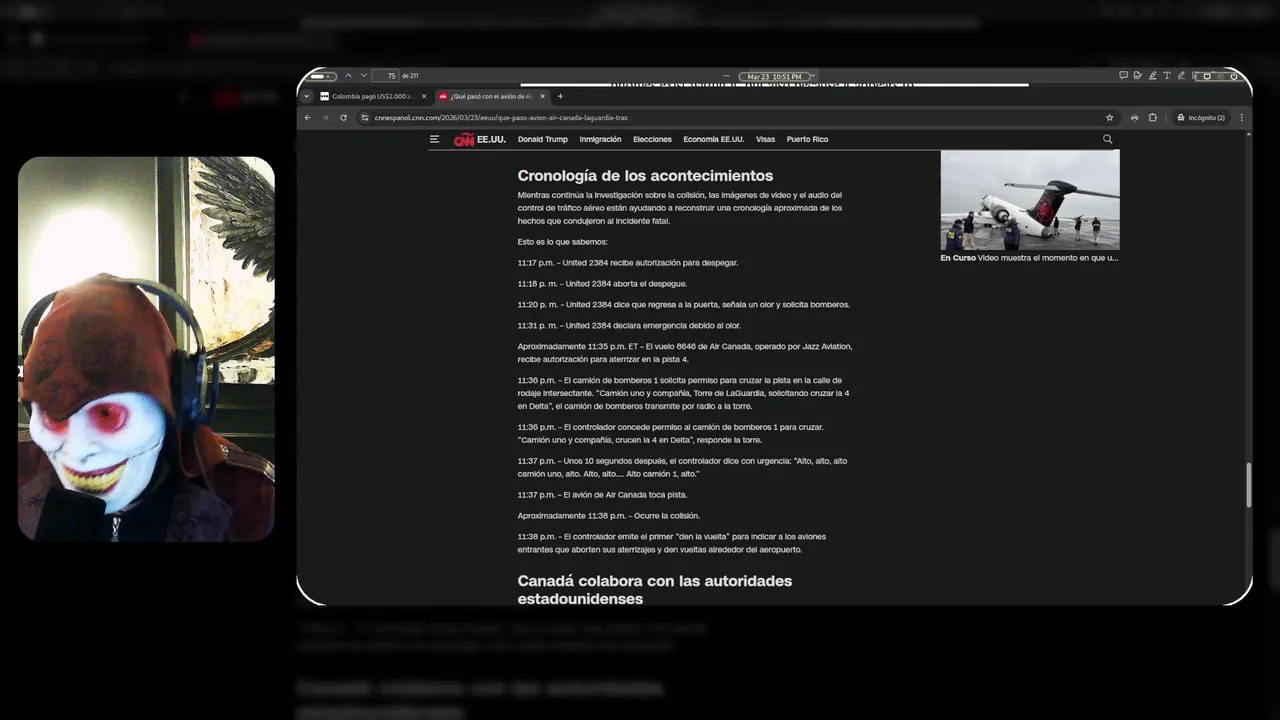Open the Puerto Rico menu item

(x=807, y=139)
